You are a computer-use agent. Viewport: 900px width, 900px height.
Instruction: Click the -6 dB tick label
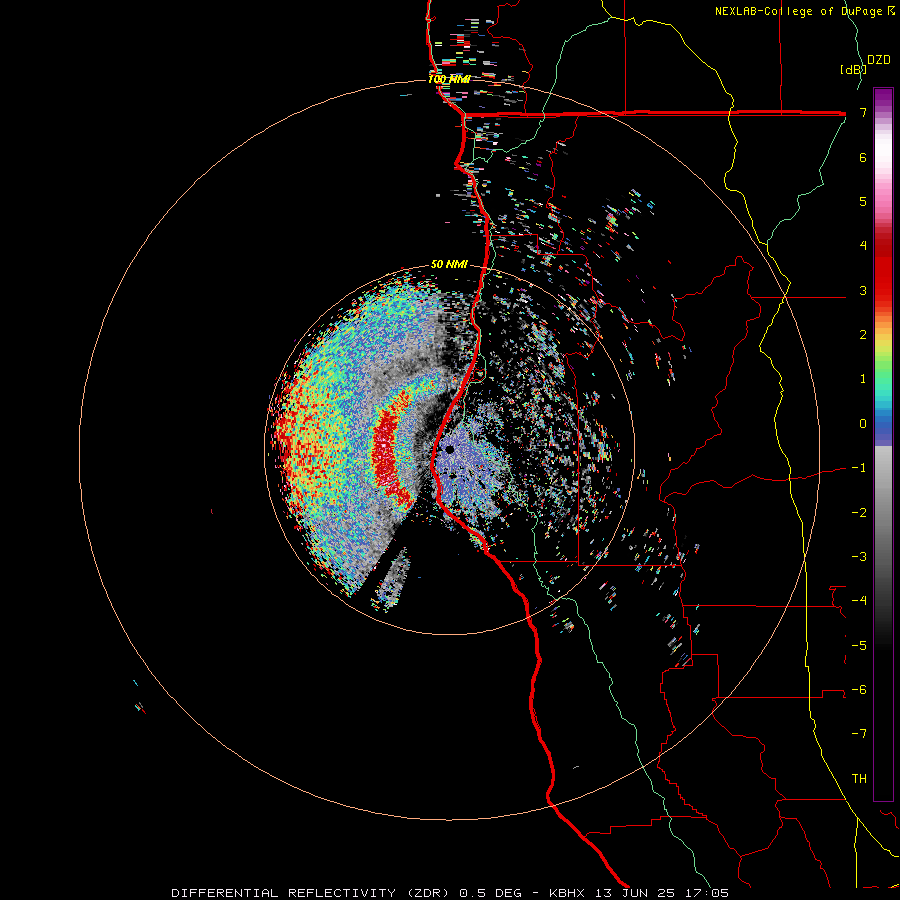pyautogui.click(x=859, y=689)
